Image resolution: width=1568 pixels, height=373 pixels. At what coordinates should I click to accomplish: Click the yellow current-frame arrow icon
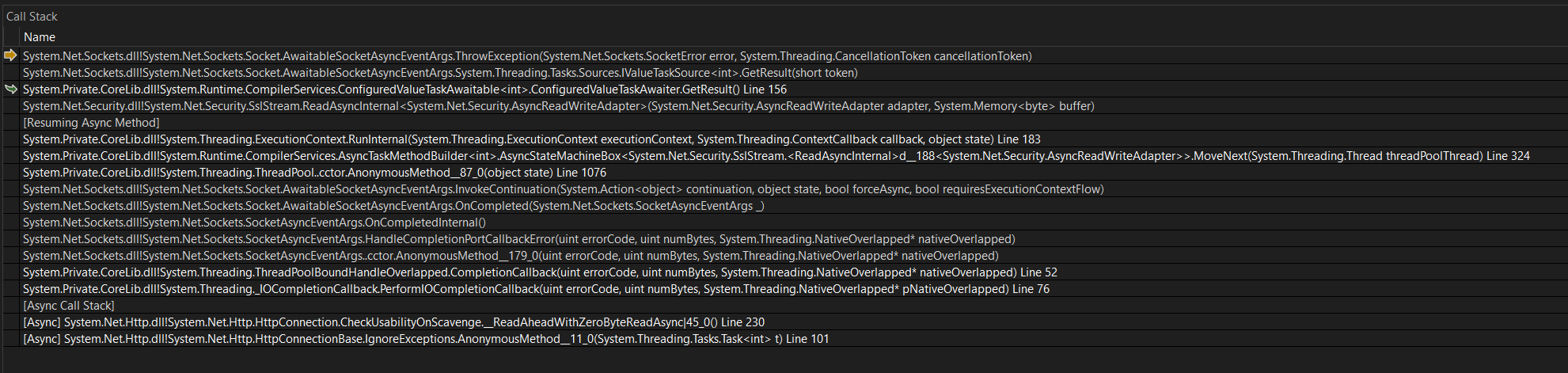10,55
